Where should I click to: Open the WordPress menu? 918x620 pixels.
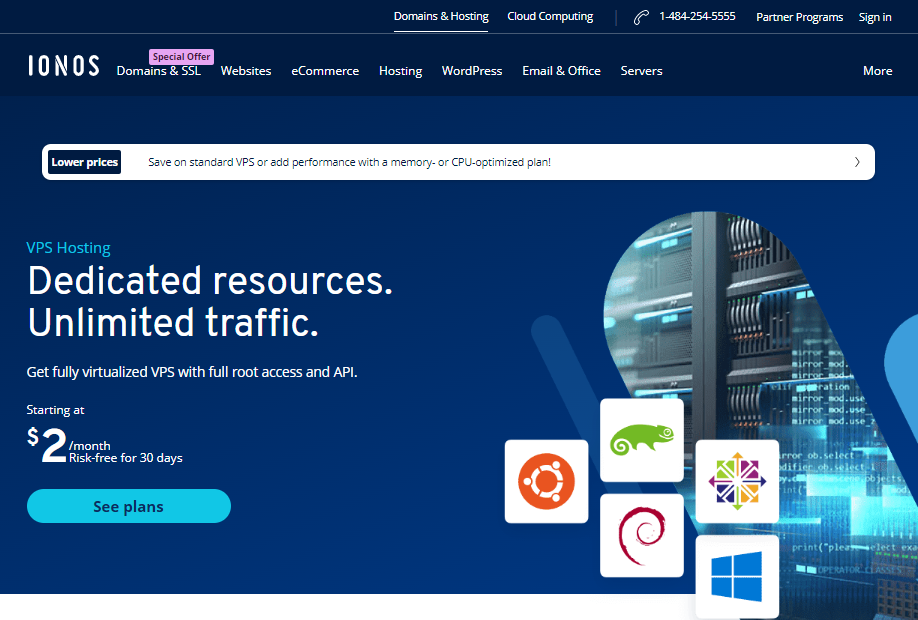(x=472, y=71)
